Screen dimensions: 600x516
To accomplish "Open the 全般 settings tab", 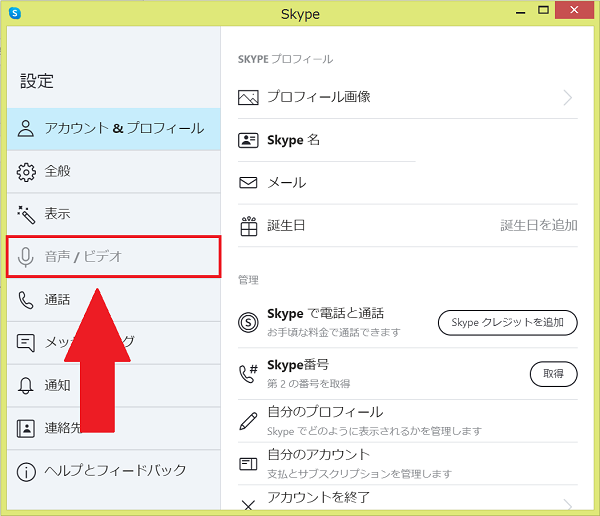I will click(114, 171).
